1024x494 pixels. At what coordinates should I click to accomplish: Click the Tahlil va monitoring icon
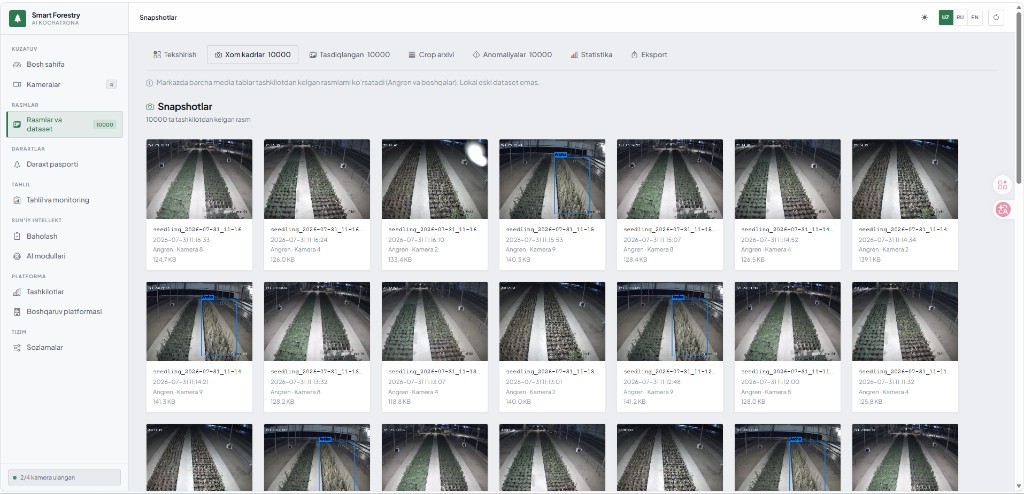point(18,200)
